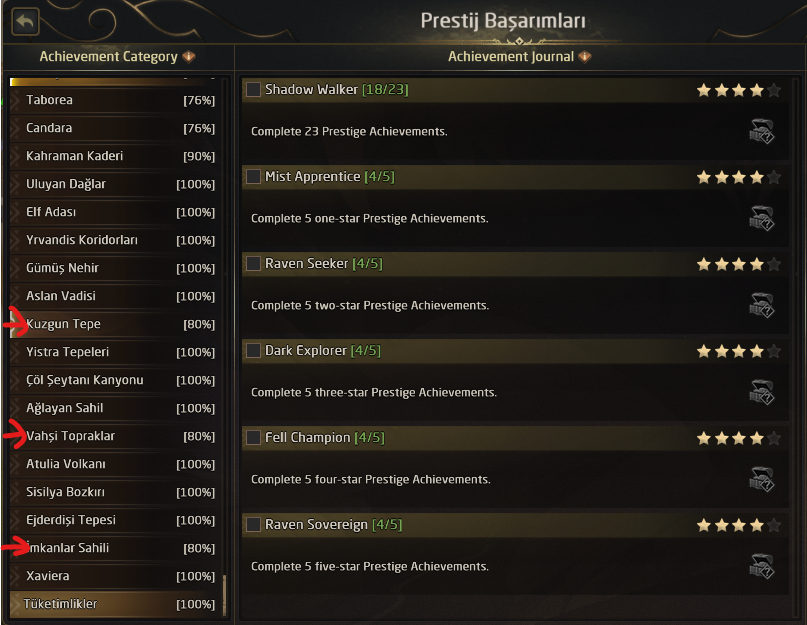Select the Dark Explorer achievement title
Viewport: 807px width, 625px height.
(306, 351)
